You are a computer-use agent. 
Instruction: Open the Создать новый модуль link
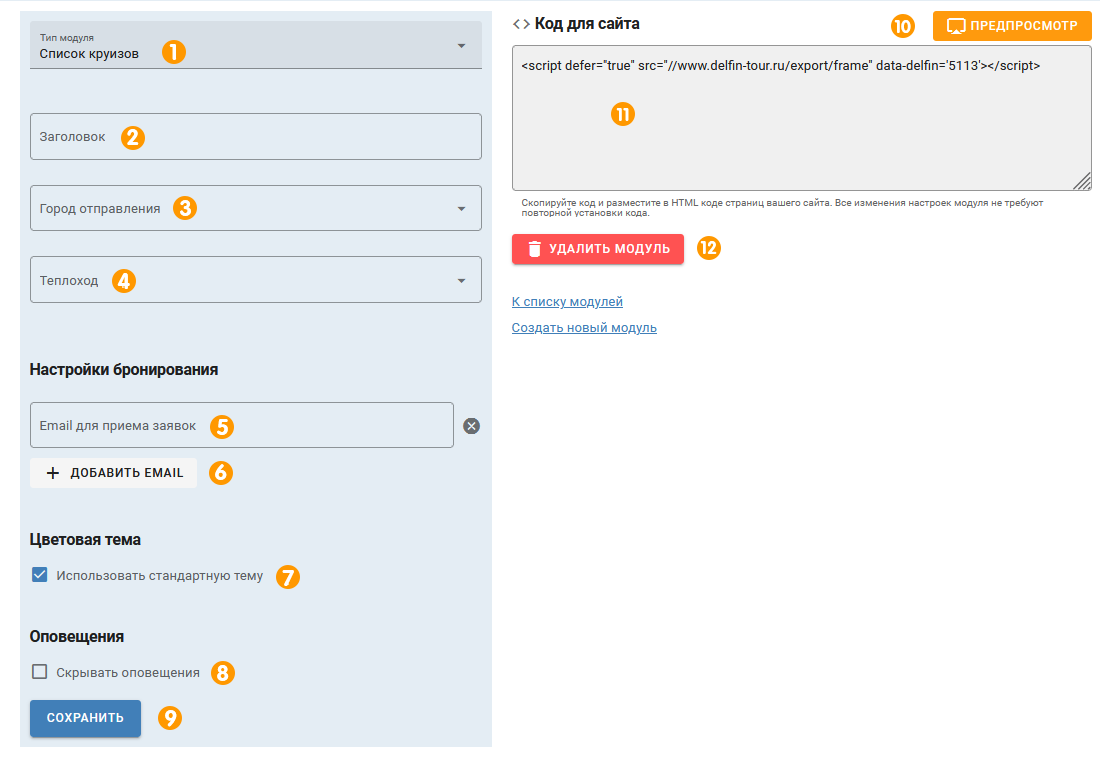[x=584, y=328]
